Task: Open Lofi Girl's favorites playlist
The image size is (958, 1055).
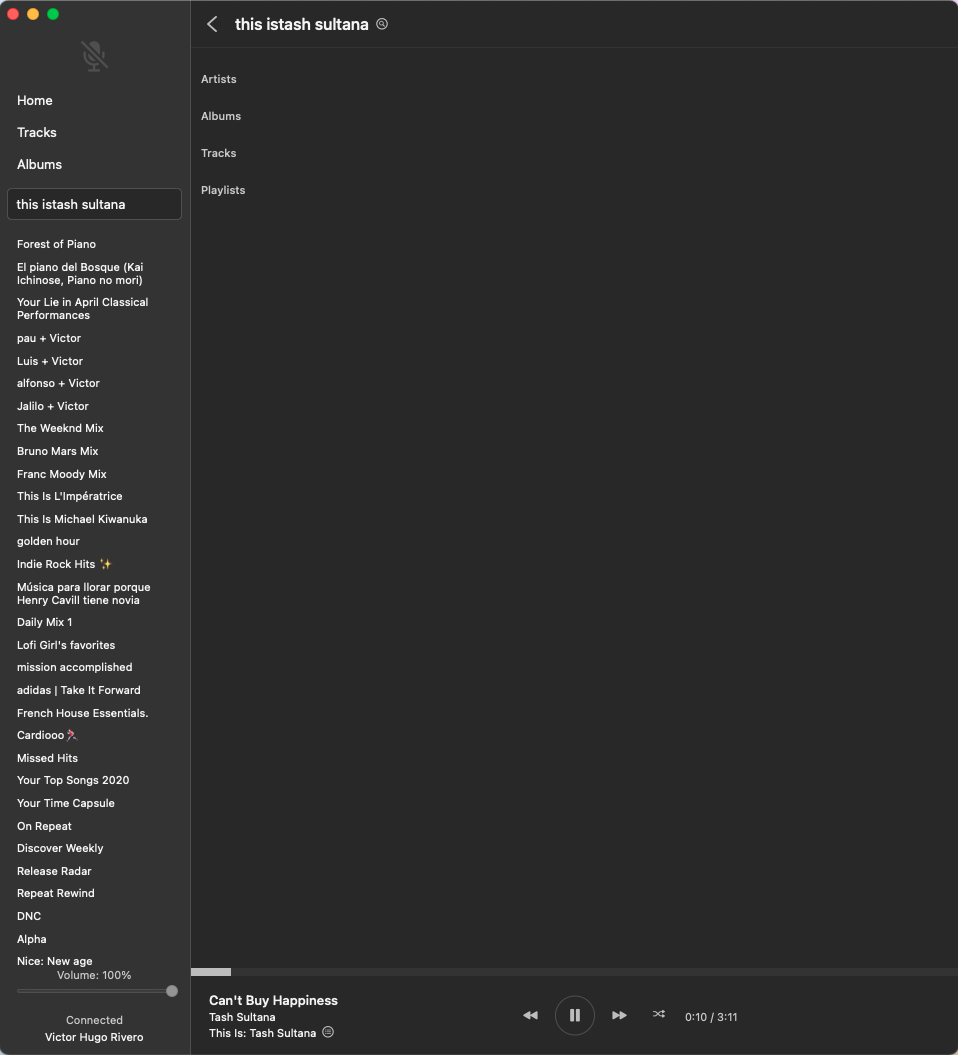Action: click(66, 645)
